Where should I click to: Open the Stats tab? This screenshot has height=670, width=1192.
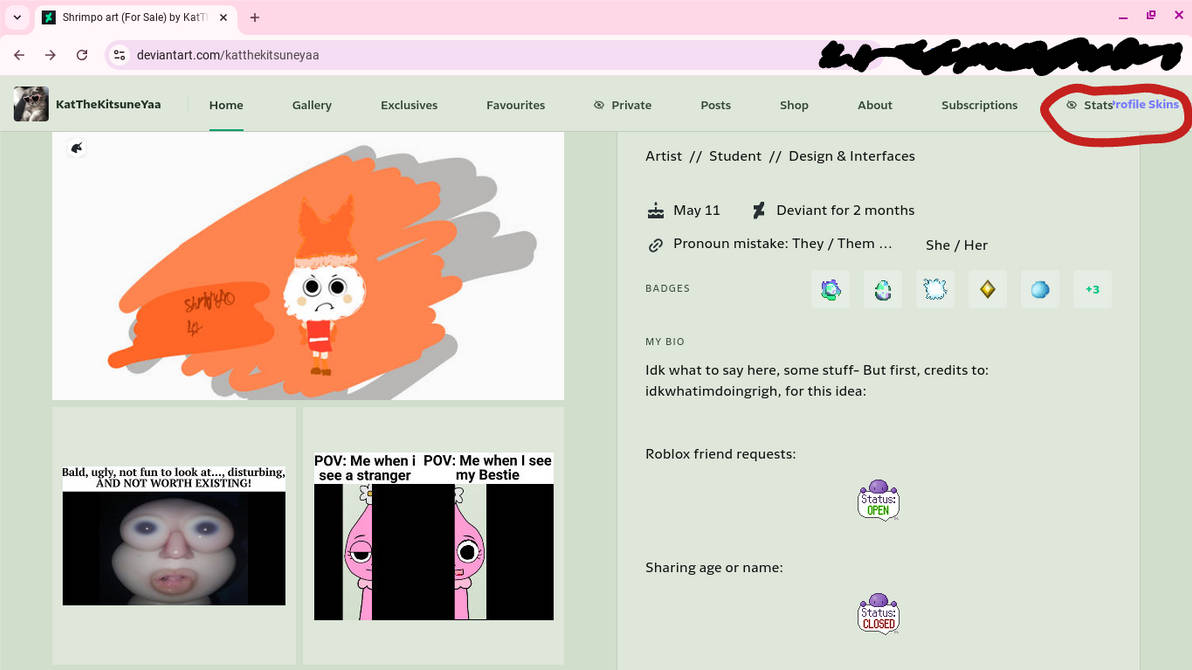(x=1089, y=105)
